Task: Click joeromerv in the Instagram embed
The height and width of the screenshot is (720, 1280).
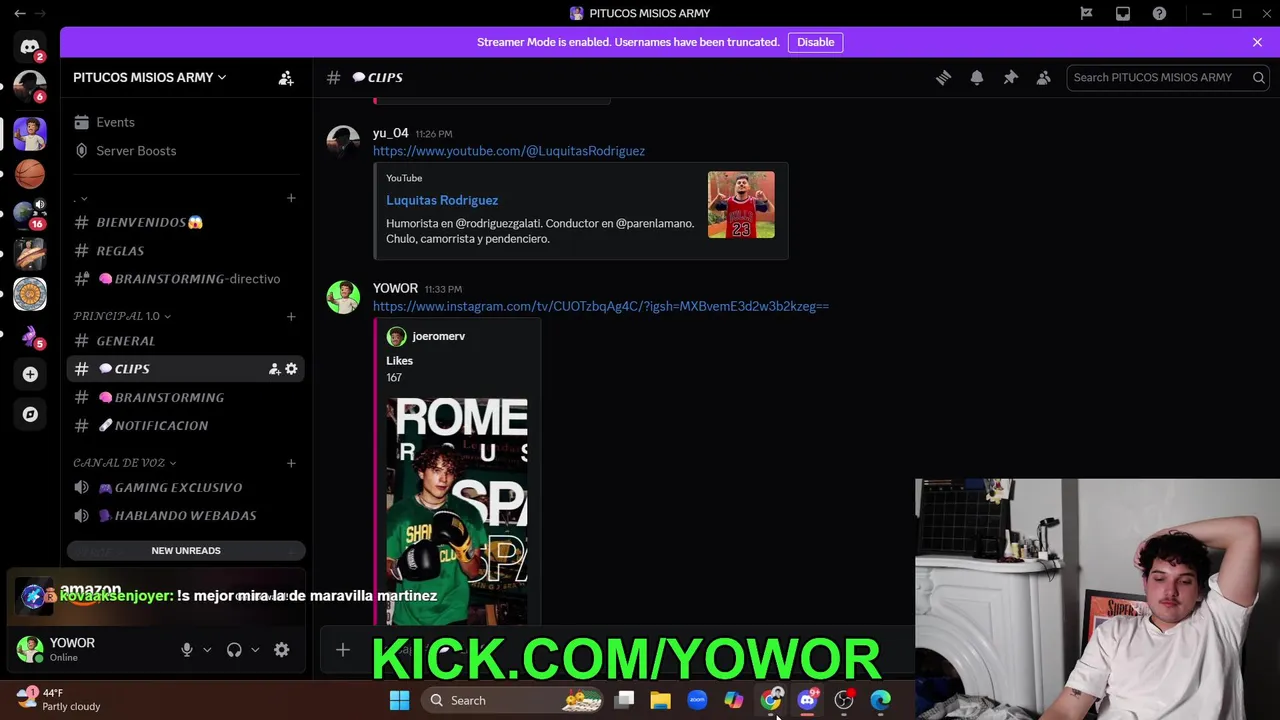Action: point(438,336)
